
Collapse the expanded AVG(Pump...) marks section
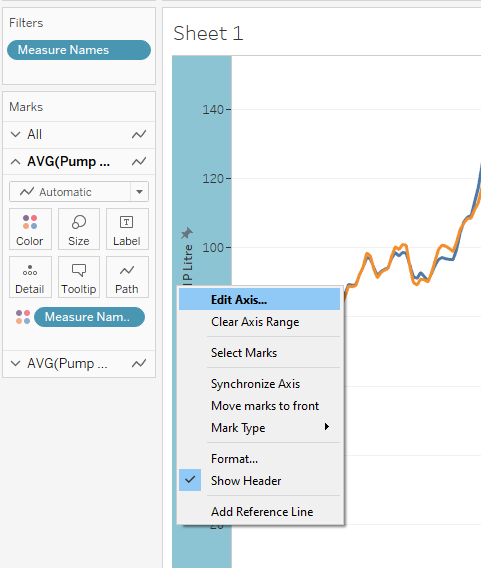pyautogui.click(x=16, y=162)
